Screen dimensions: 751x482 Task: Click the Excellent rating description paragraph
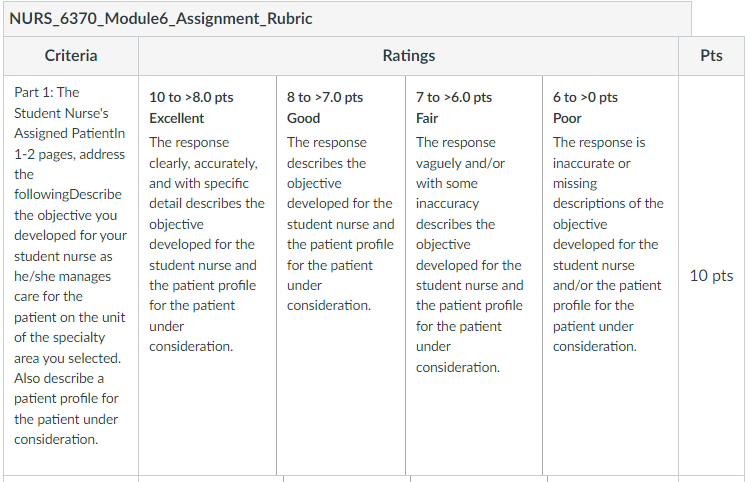click(207, 244)
